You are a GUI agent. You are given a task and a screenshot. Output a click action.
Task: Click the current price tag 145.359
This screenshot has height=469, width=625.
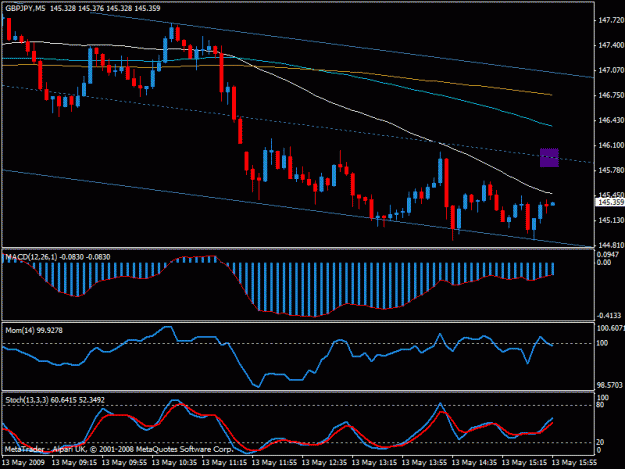pyautogui.click(x=611, y=202)
